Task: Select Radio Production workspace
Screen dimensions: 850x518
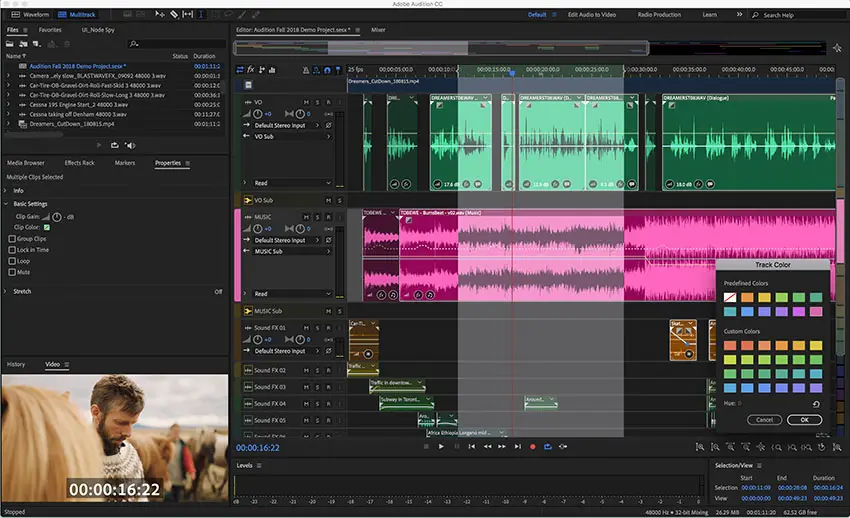Action: 659,15
